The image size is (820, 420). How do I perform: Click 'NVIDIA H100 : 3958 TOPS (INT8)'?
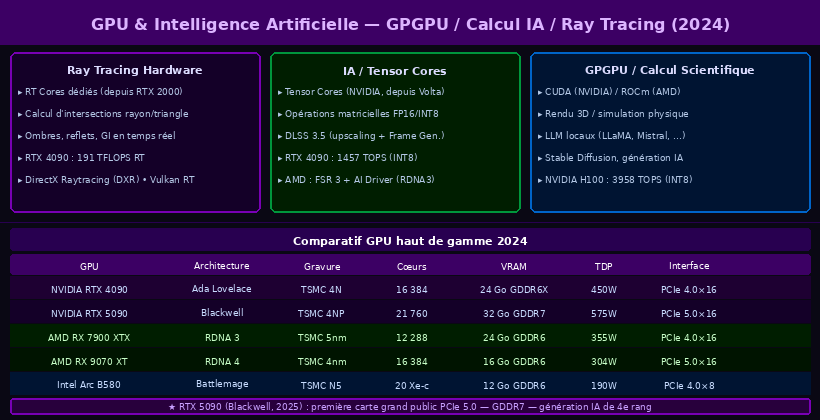tap(619, 180)
